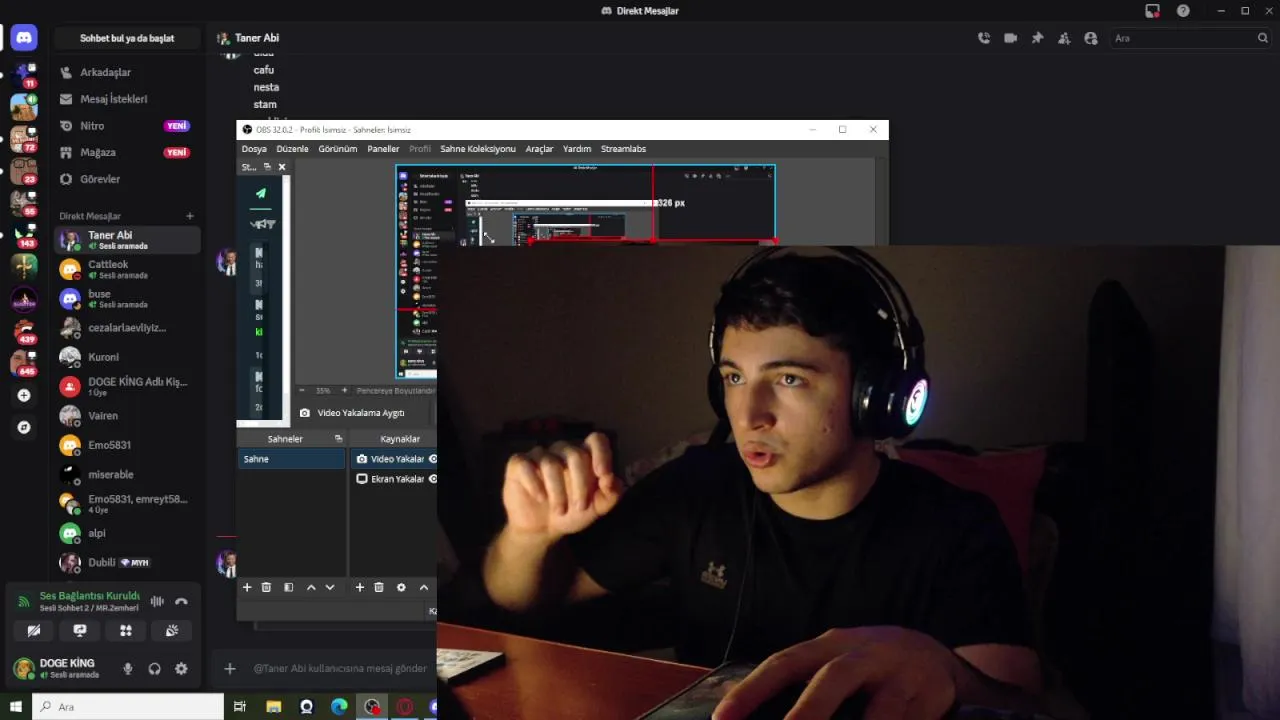This screenshot has height=720, width=1280.
Task: Open pinned messages in Discord
Action: pyautogui.click(x=1037, y=38)
